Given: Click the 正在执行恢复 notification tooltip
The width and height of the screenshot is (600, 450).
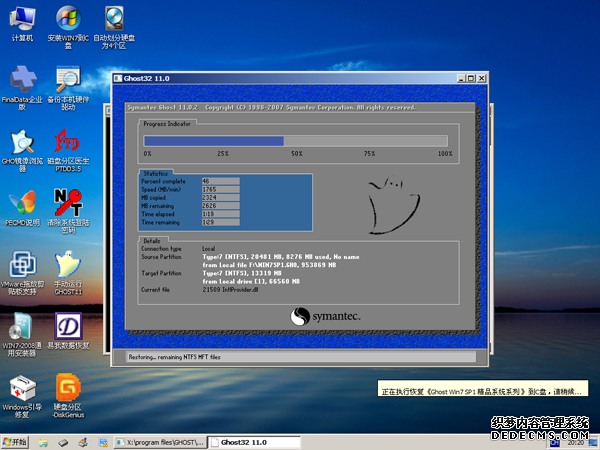Looking at the screenshot, I should (483, 388).
